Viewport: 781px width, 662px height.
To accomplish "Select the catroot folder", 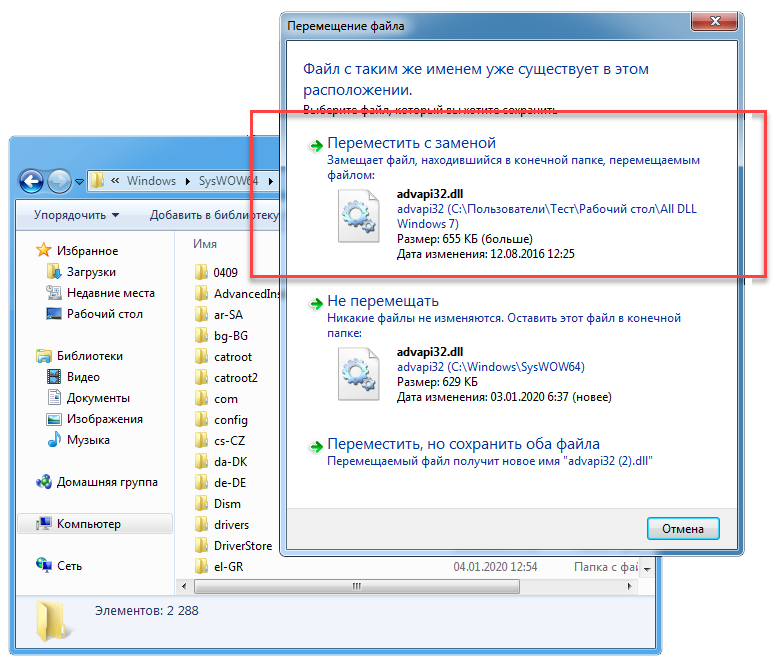I will (233, 357).
